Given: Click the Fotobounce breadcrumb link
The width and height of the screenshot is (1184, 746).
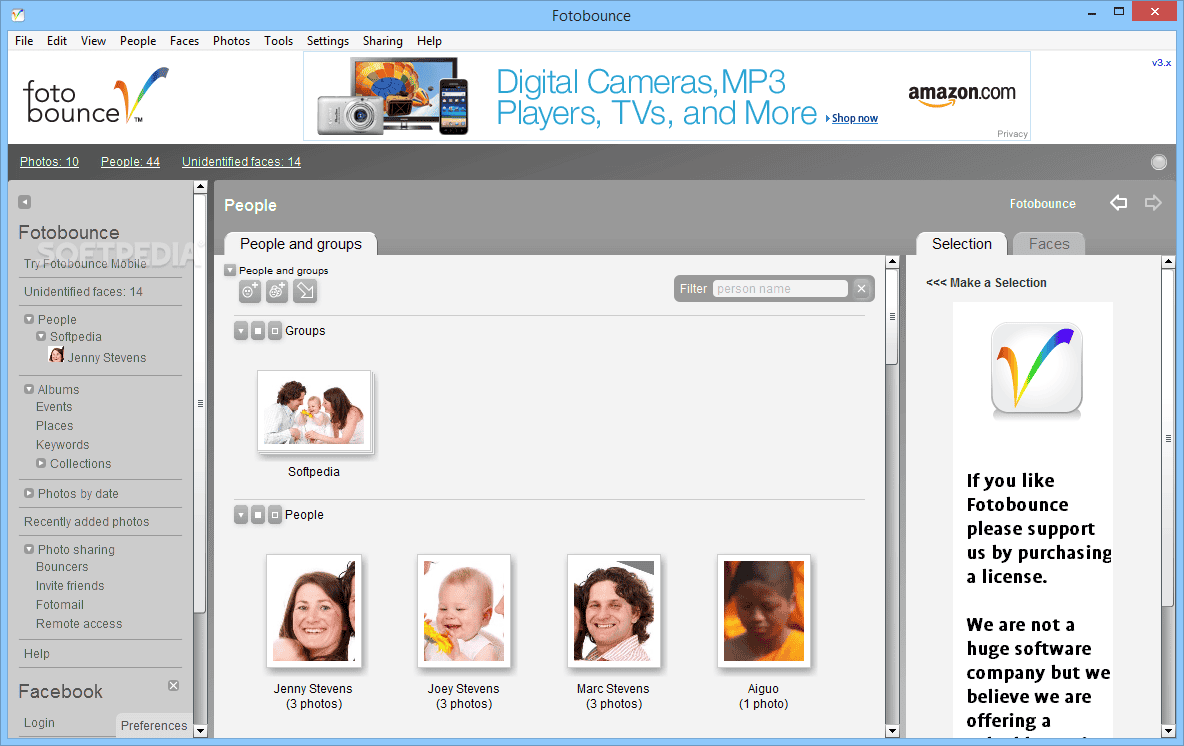Looking at the screenshot, I should [x=1043, y=204].
